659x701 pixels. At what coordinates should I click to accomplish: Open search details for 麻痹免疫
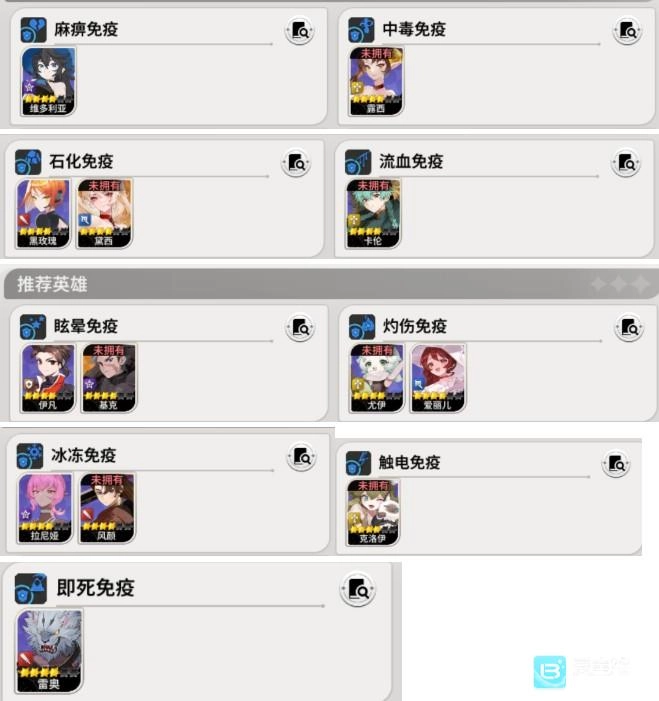pos(300,31)
